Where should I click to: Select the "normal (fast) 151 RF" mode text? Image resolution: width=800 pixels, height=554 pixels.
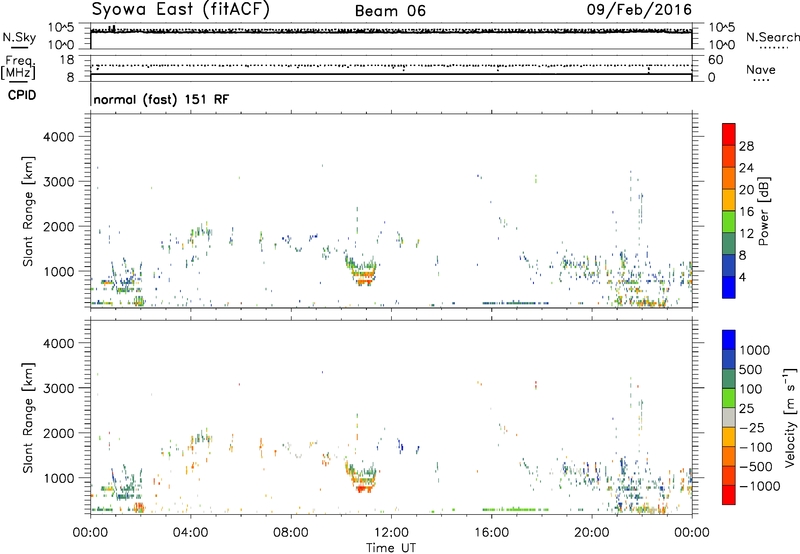pyautogui.click(x=161, y=99)
